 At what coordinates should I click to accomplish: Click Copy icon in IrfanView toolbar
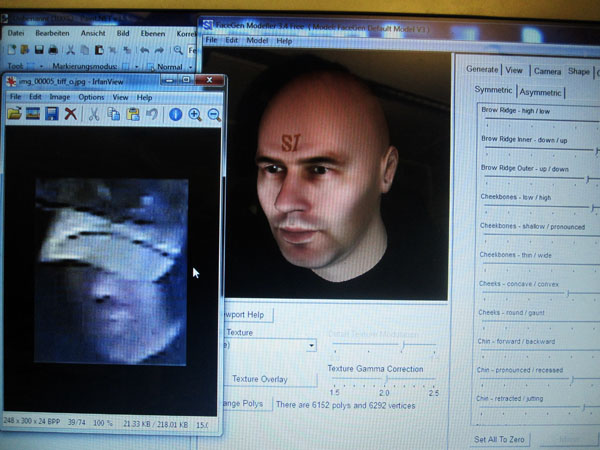point(114,114)
